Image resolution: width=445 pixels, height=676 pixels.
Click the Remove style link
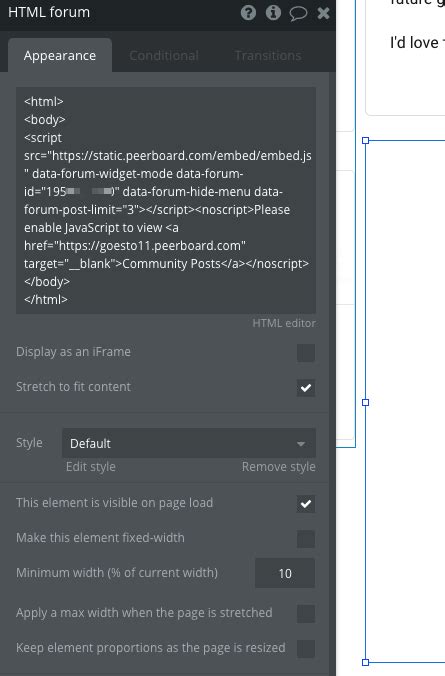(x=279, y=467)
